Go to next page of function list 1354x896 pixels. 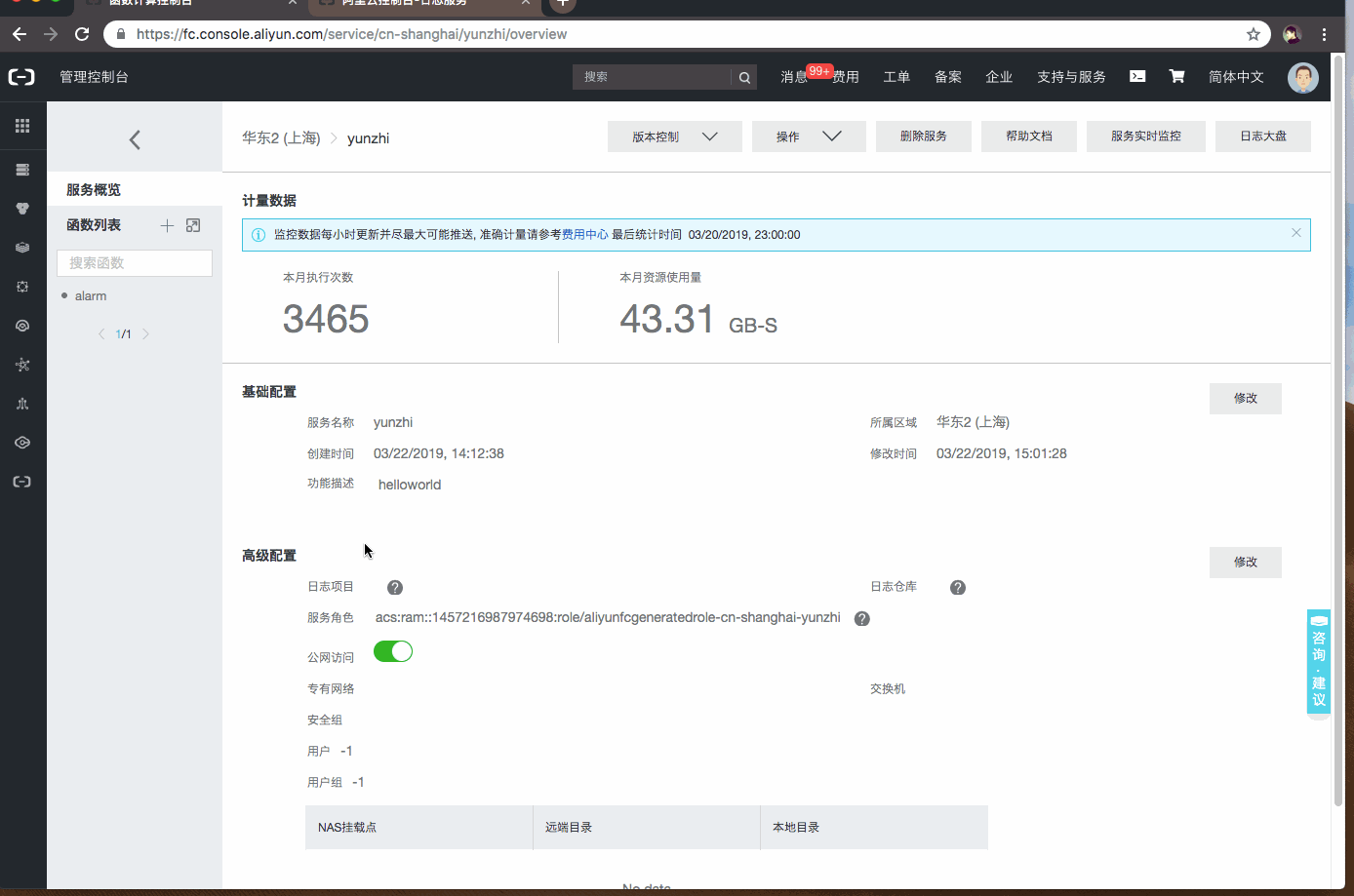tap(146, 334)
